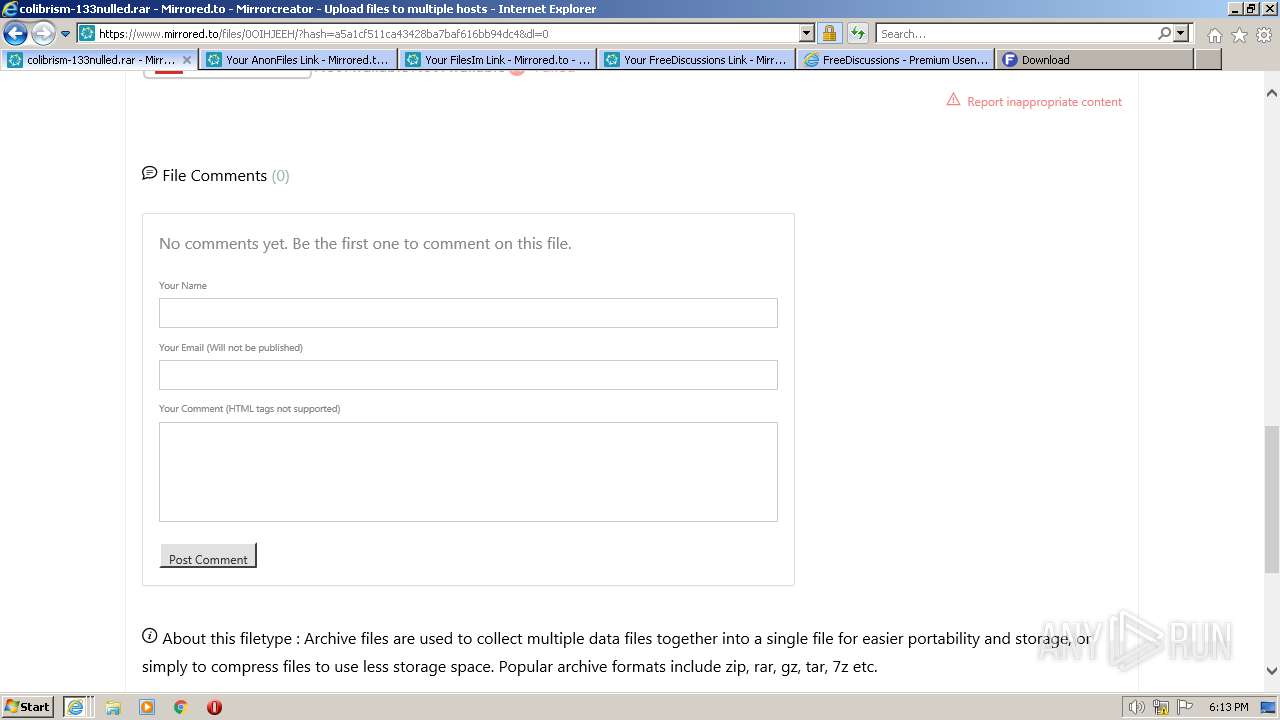Close the colibrism-133nulled.rar tab

186,60
